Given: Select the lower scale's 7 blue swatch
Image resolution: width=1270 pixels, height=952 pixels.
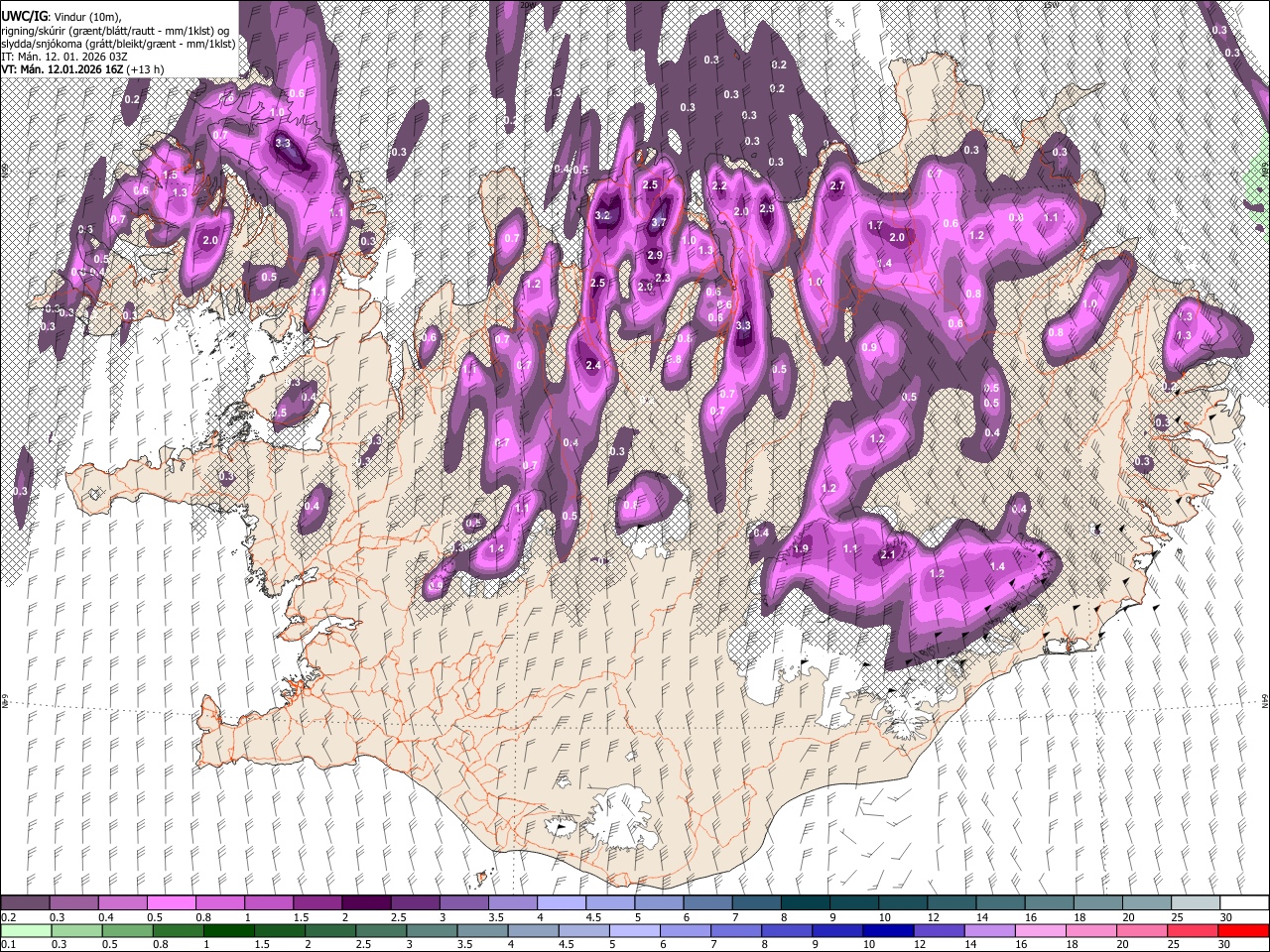Looking at the screenshot, I should [736, 930].
